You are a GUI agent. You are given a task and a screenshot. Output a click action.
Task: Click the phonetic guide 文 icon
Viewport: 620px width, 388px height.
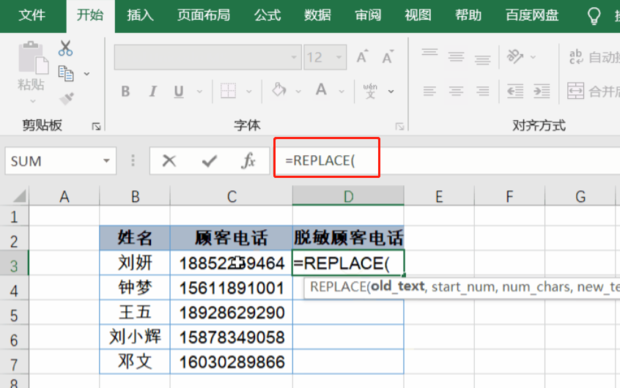tap(370, 91)
